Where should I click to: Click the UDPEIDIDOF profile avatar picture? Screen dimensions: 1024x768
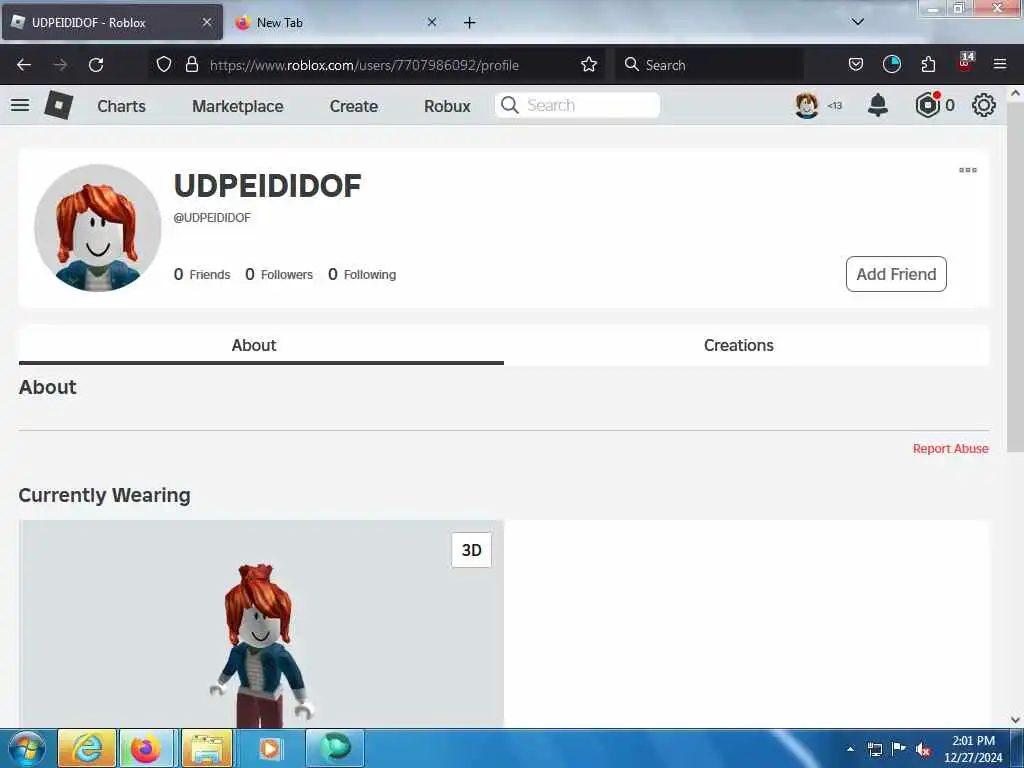[97, 228]
